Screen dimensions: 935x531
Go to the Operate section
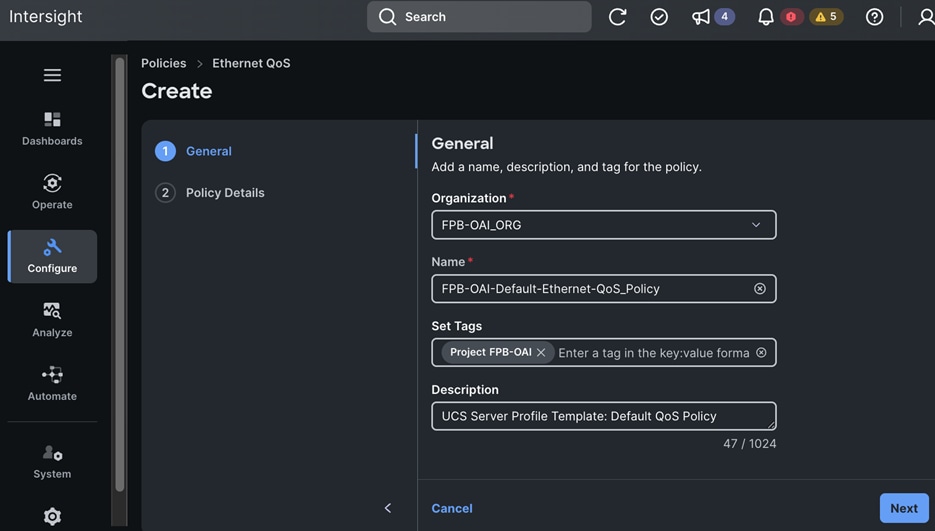click(52, 192)
